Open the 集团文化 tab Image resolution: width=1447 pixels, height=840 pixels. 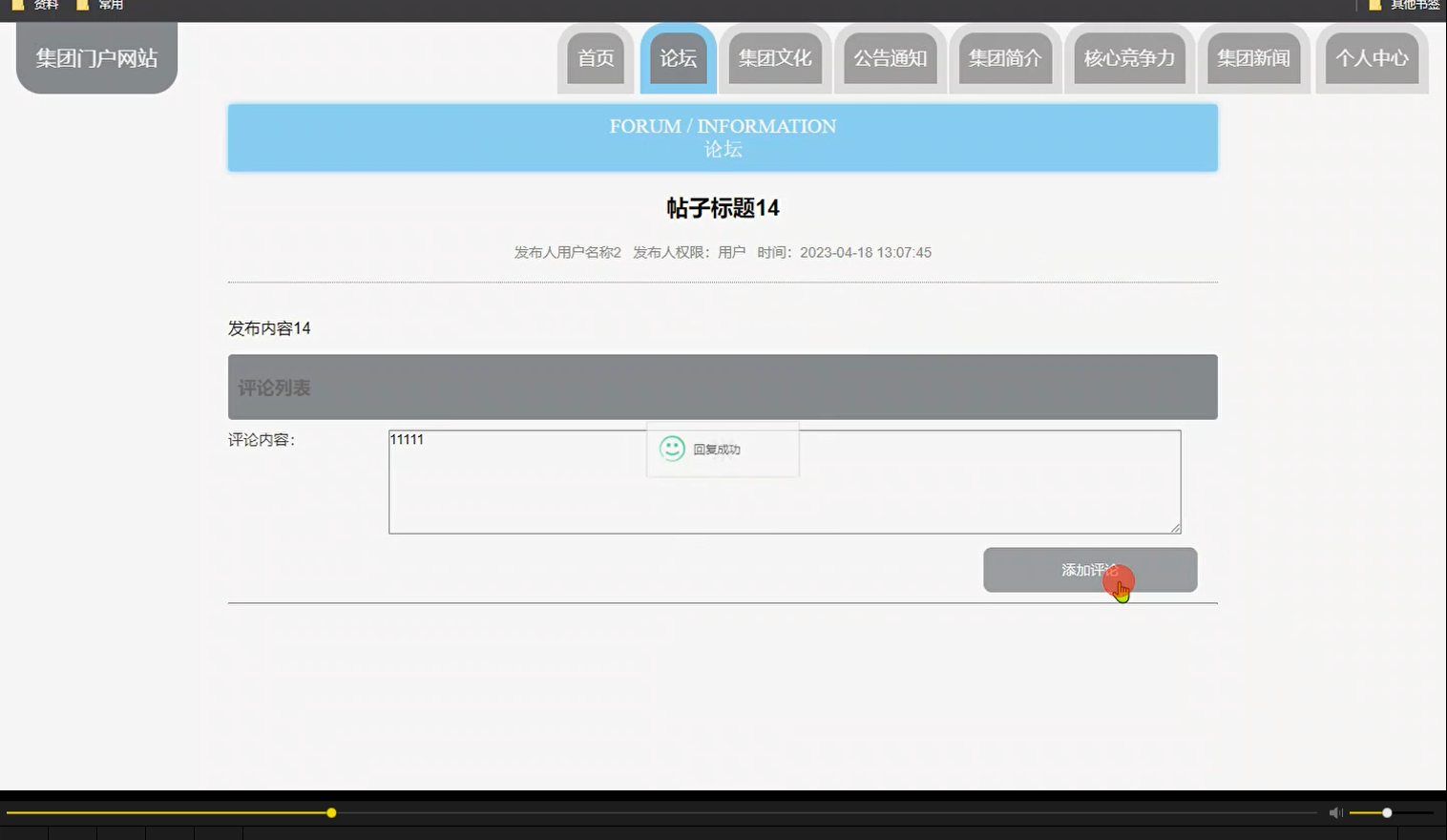775,58
